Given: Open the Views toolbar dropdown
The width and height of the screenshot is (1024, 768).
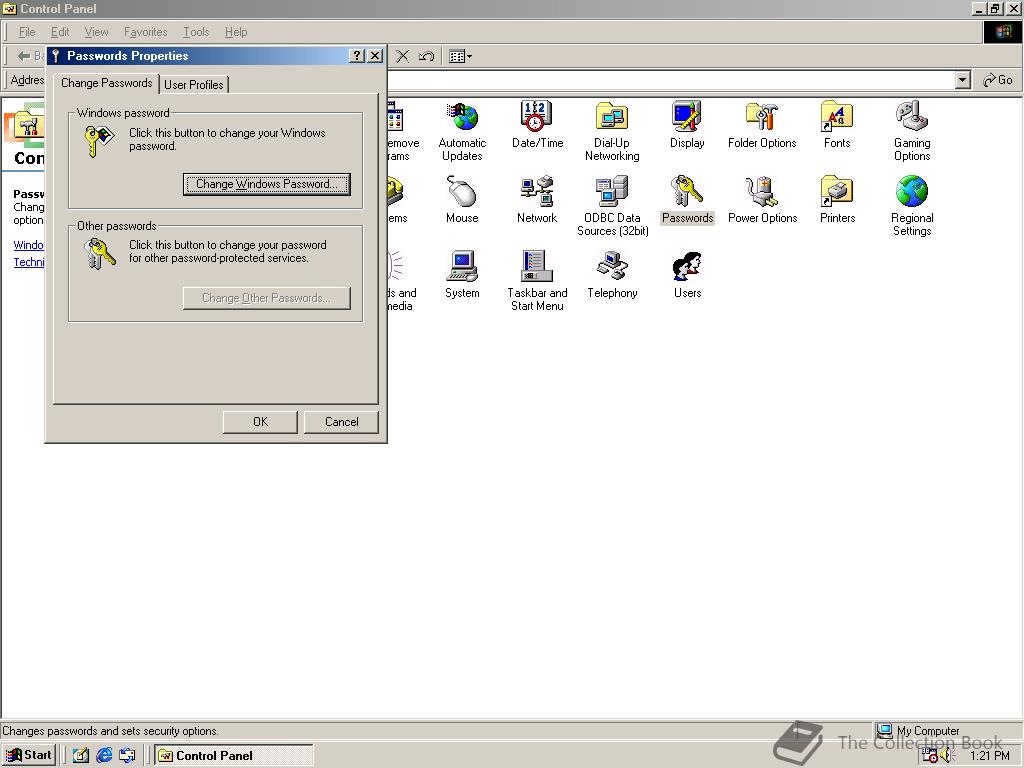Looking at the screenshot, I should (460, 56).
